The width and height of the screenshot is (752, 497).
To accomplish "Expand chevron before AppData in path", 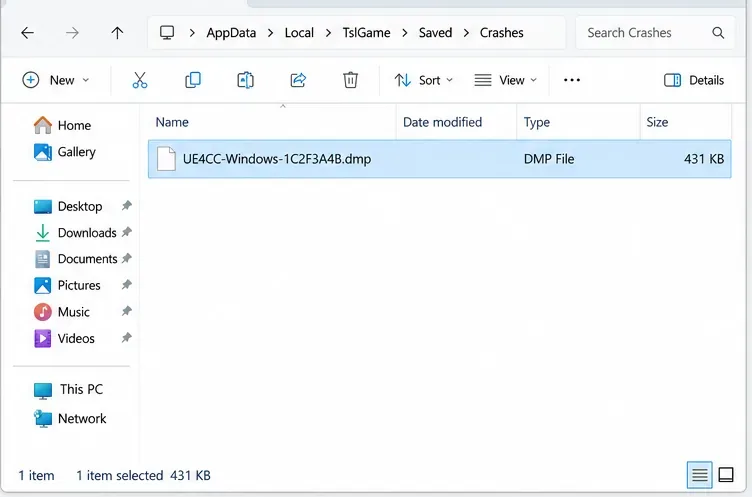I will point(192,33).
